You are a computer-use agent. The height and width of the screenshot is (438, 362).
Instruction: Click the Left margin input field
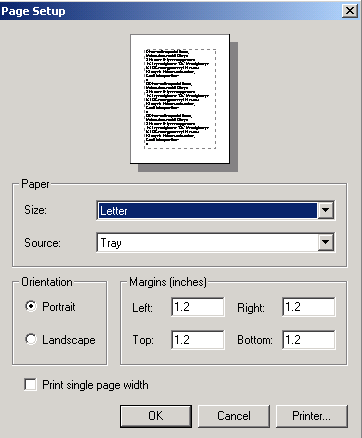pos(198,307)
